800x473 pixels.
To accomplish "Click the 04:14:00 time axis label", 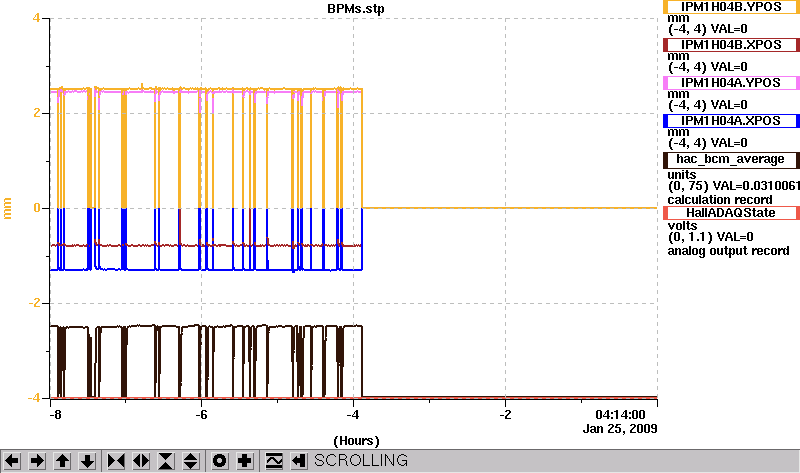I will pyautogui.click(x=620, y=415).
